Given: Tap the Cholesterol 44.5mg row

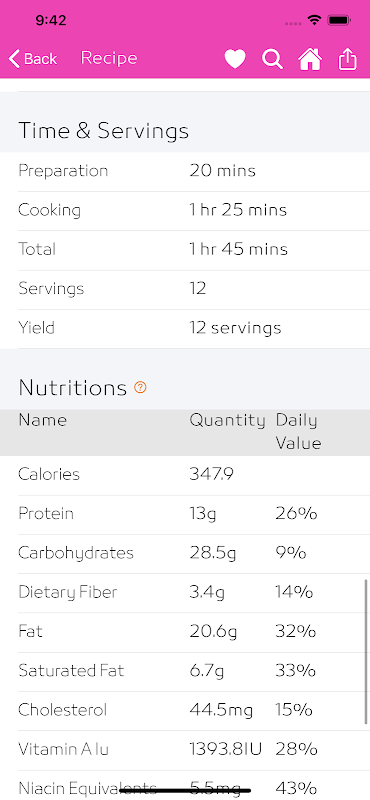Looking at the screenshot, I should (194, 711).
